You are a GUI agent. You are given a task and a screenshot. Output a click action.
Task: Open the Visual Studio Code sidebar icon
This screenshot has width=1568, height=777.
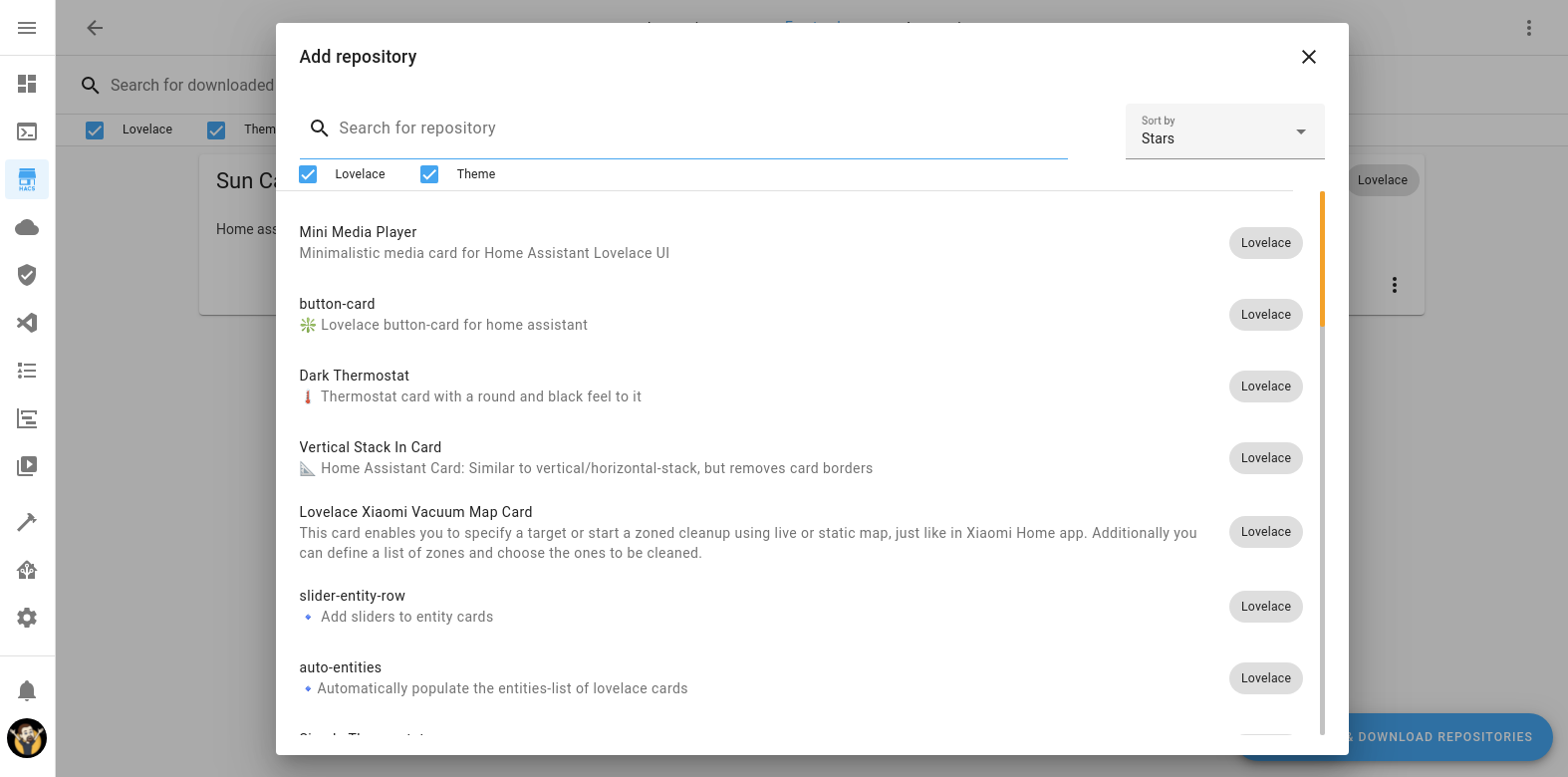coord(27,323)
